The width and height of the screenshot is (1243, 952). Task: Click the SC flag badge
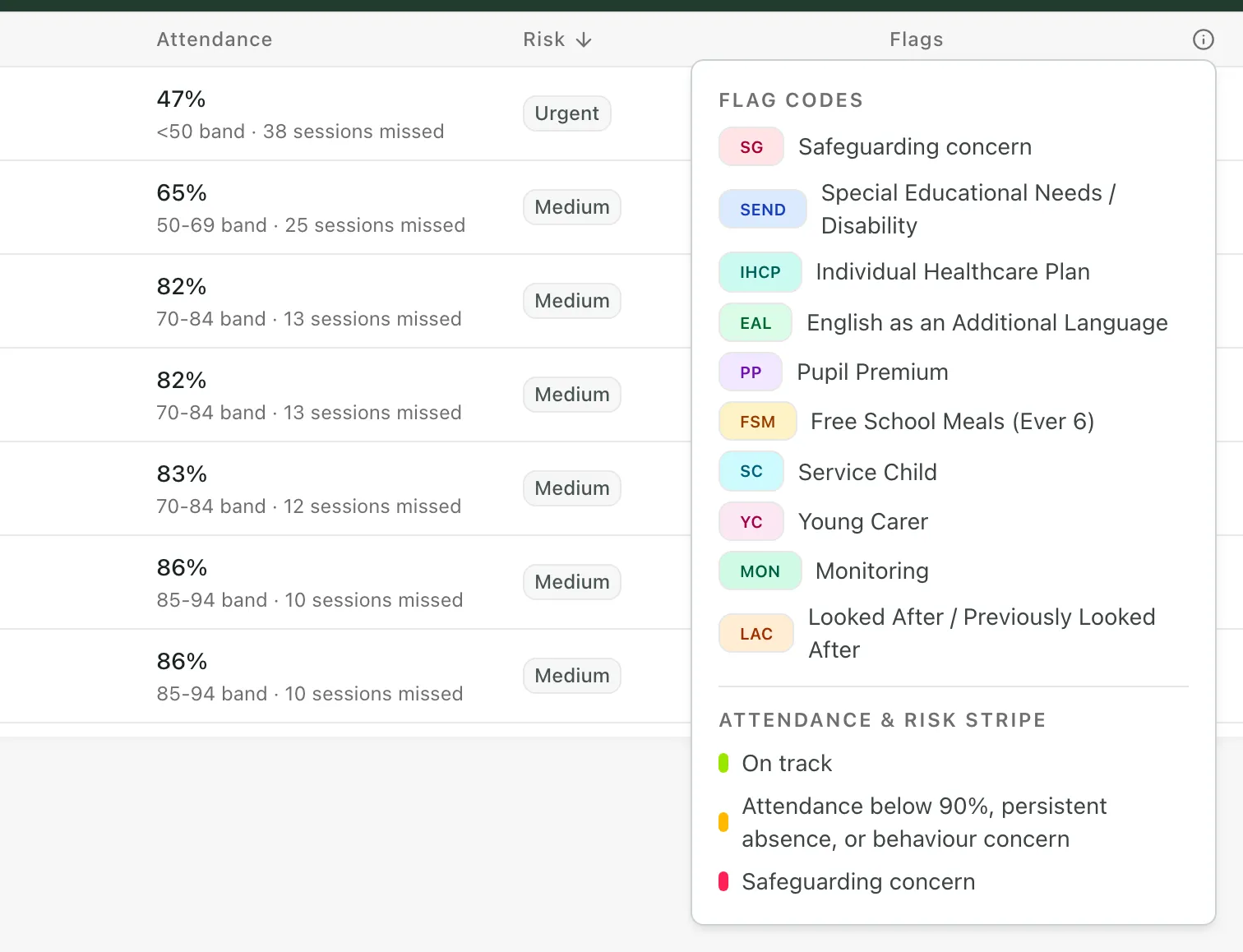[751, 471]
